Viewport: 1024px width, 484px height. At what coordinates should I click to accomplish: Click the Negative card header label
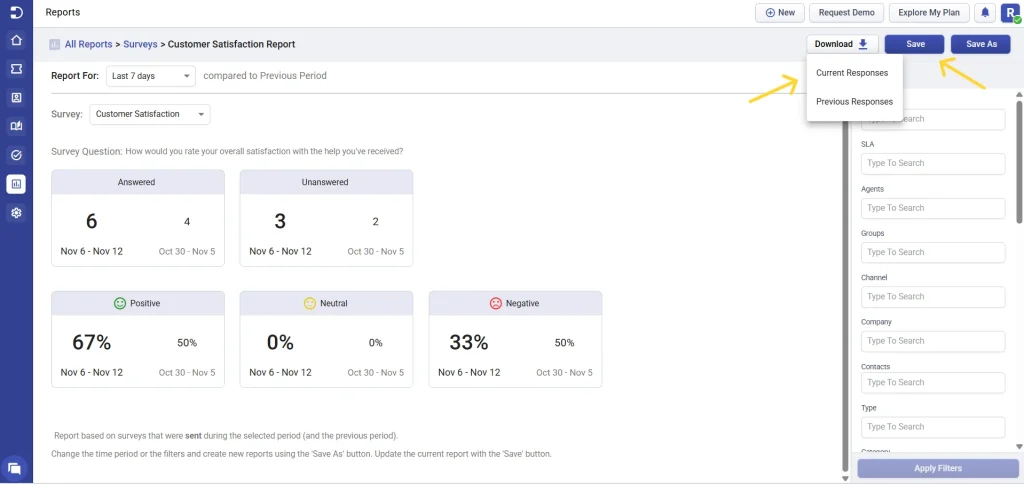(x=522, y=304)
